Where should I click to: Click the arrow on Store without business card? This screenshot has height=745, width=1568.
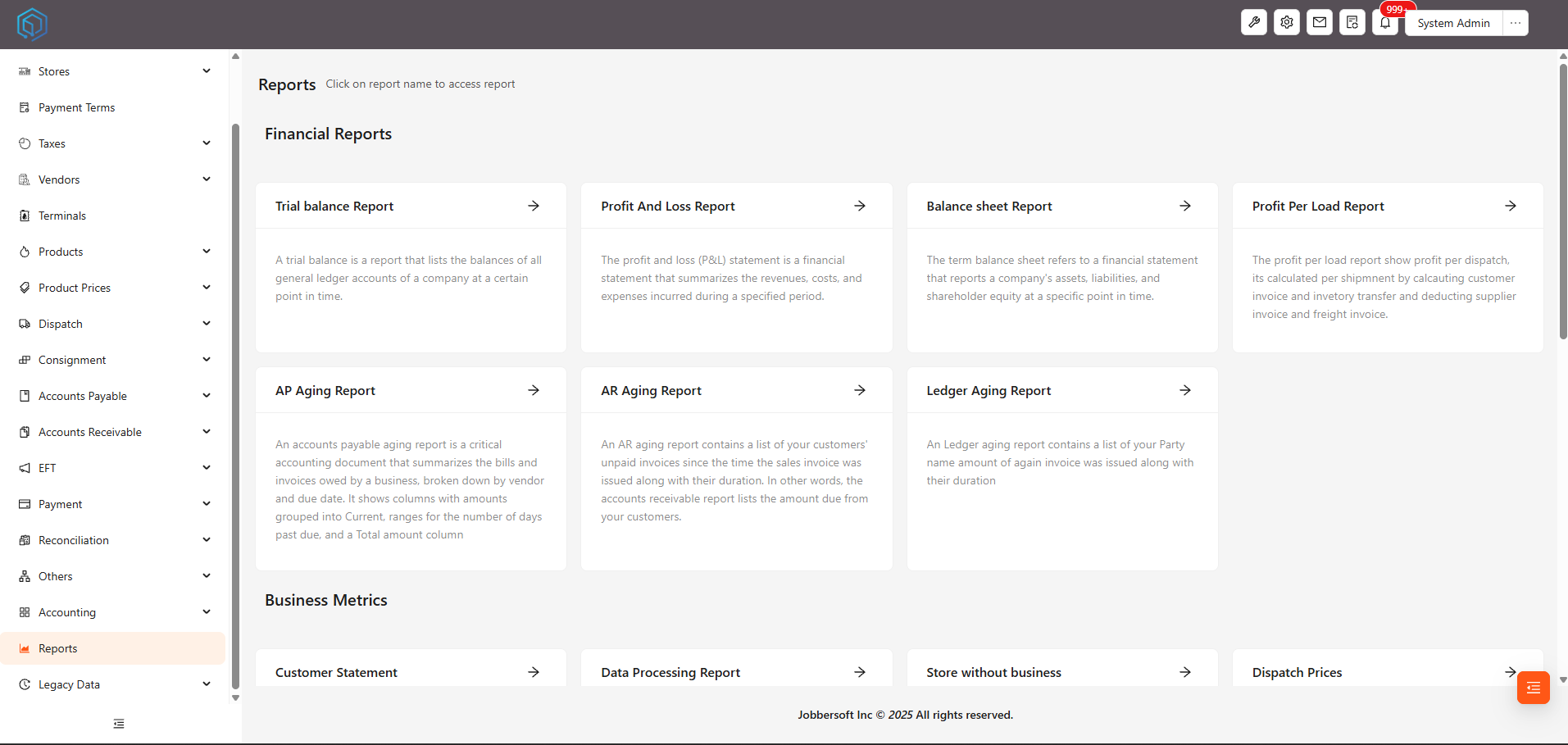click(1185, 672)
